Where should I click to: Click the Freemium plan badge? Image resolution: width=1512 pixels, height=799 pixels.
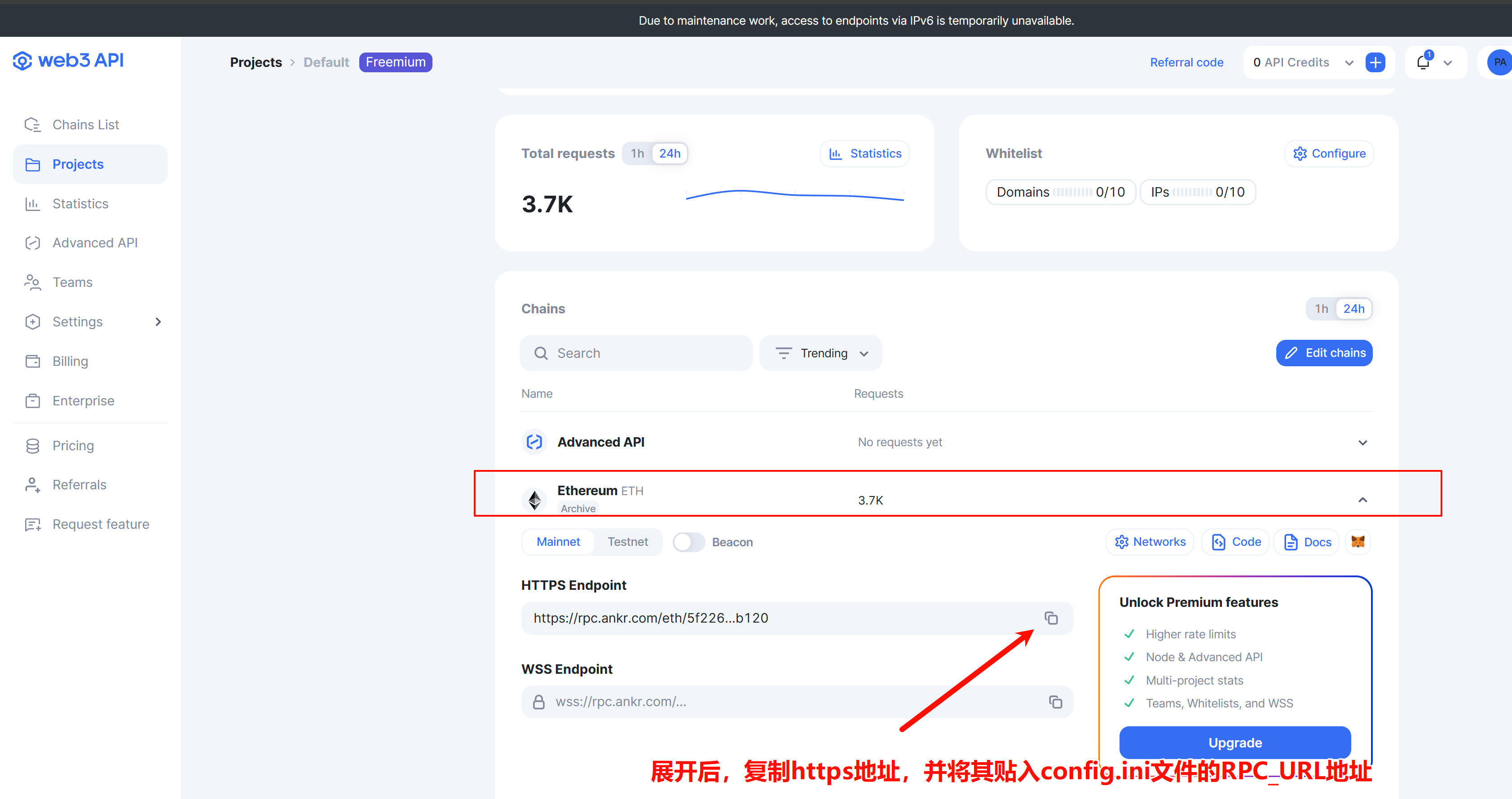click(x=396, y=62)
